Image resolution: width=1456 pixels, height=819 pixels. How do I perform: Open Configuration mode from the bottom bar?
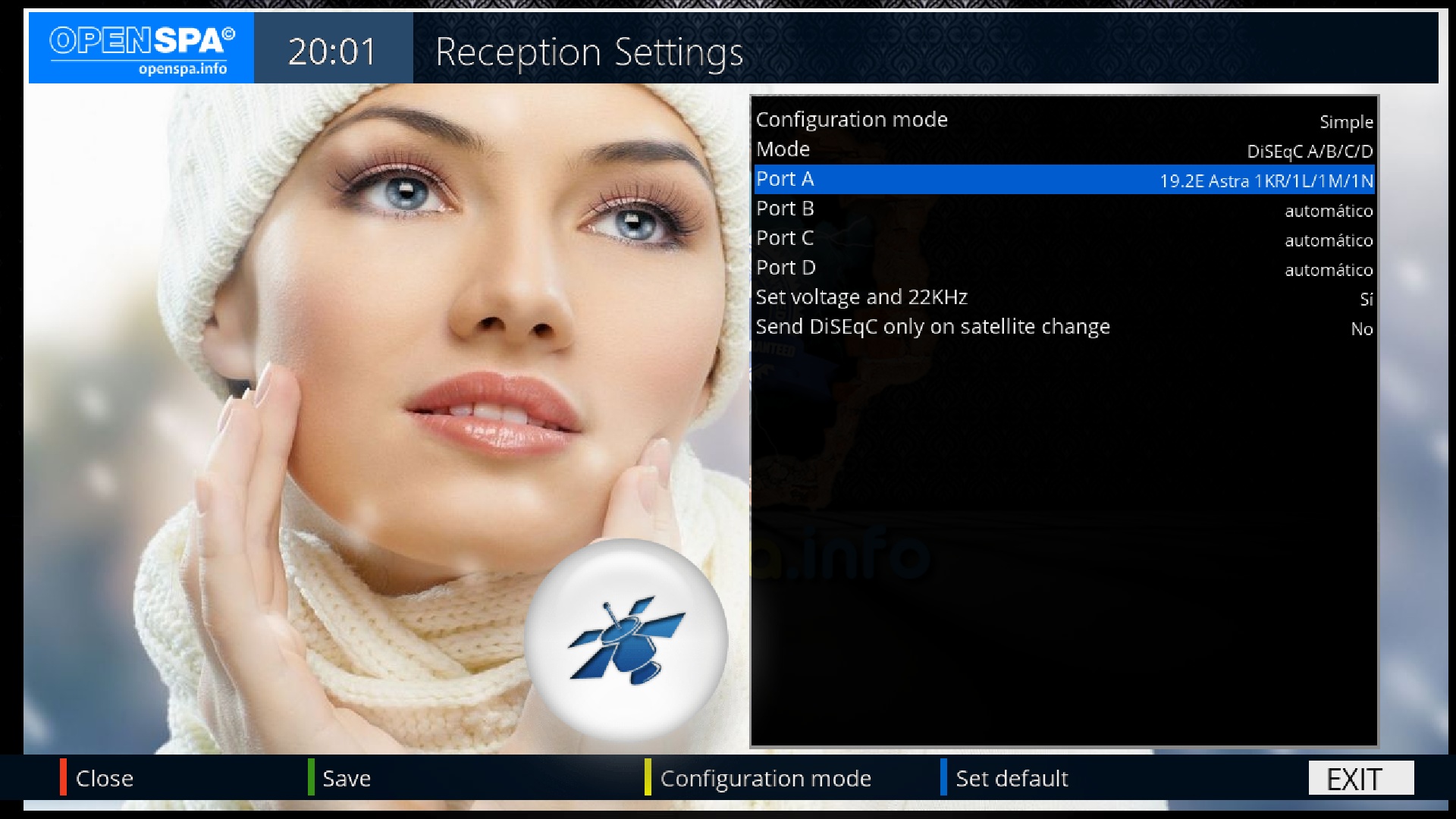click(766, 779)
